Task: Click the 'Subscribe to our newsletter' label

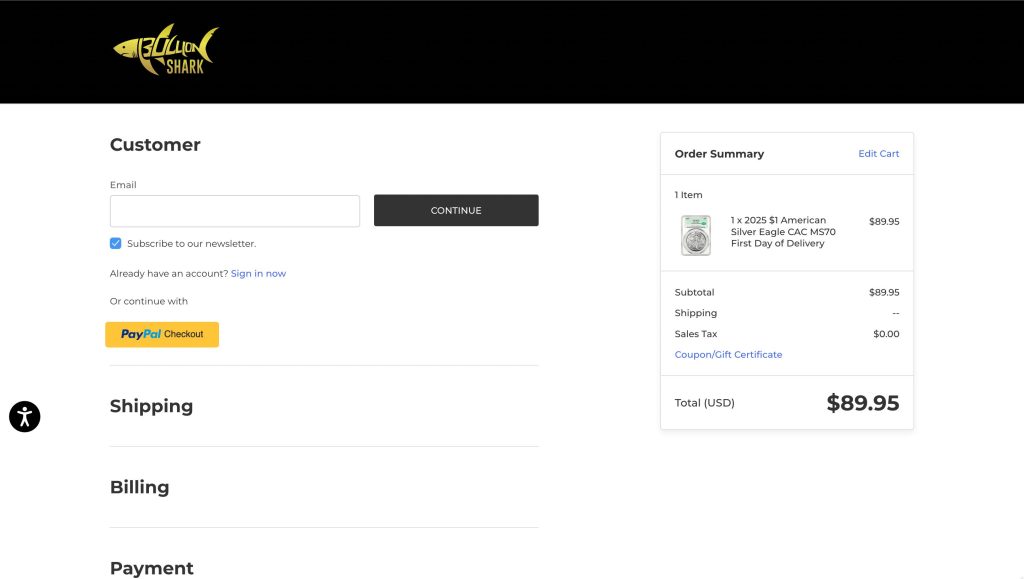Action: 191,244
